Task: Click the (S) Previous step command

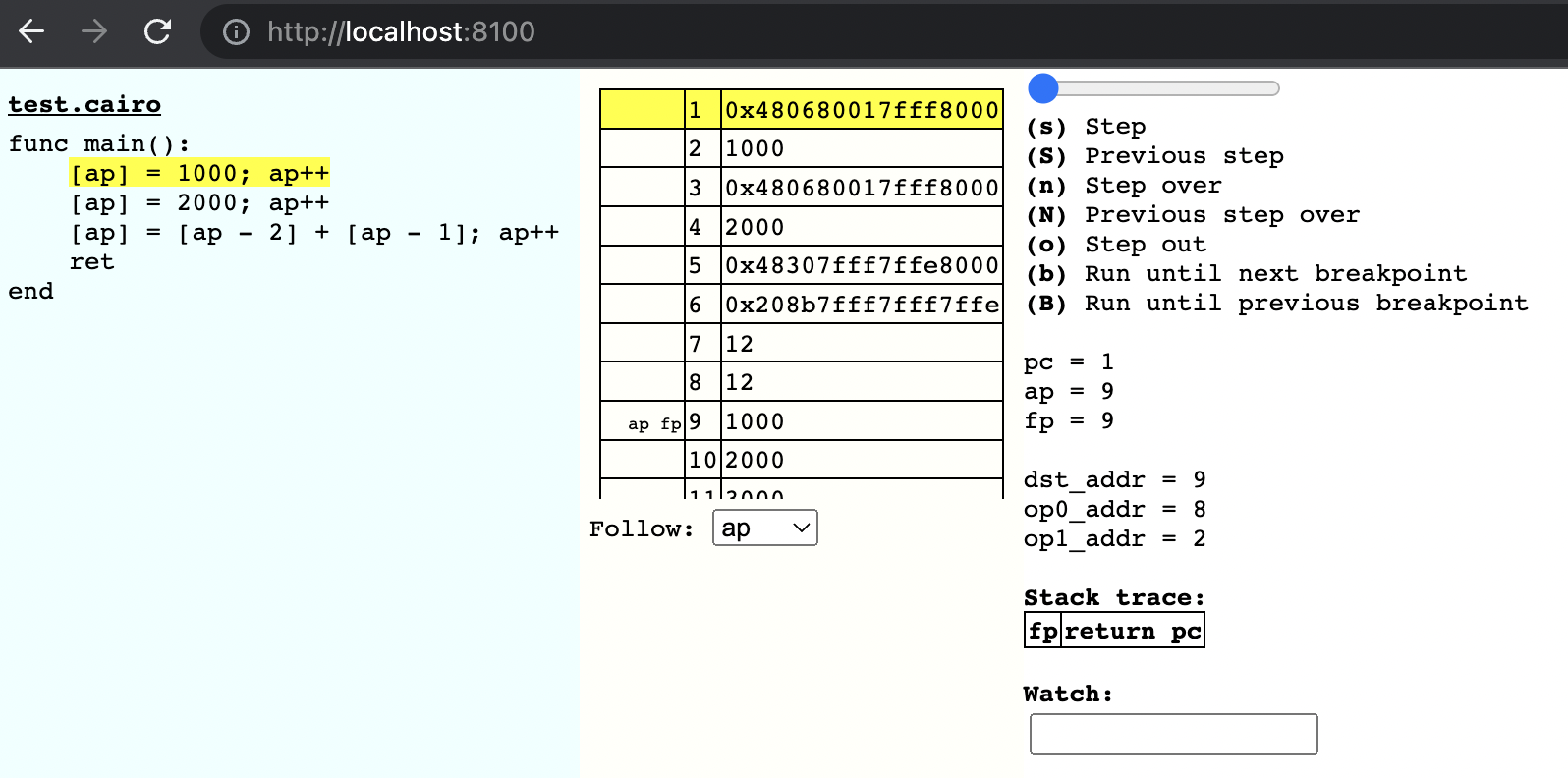Action: point(1154,156)
